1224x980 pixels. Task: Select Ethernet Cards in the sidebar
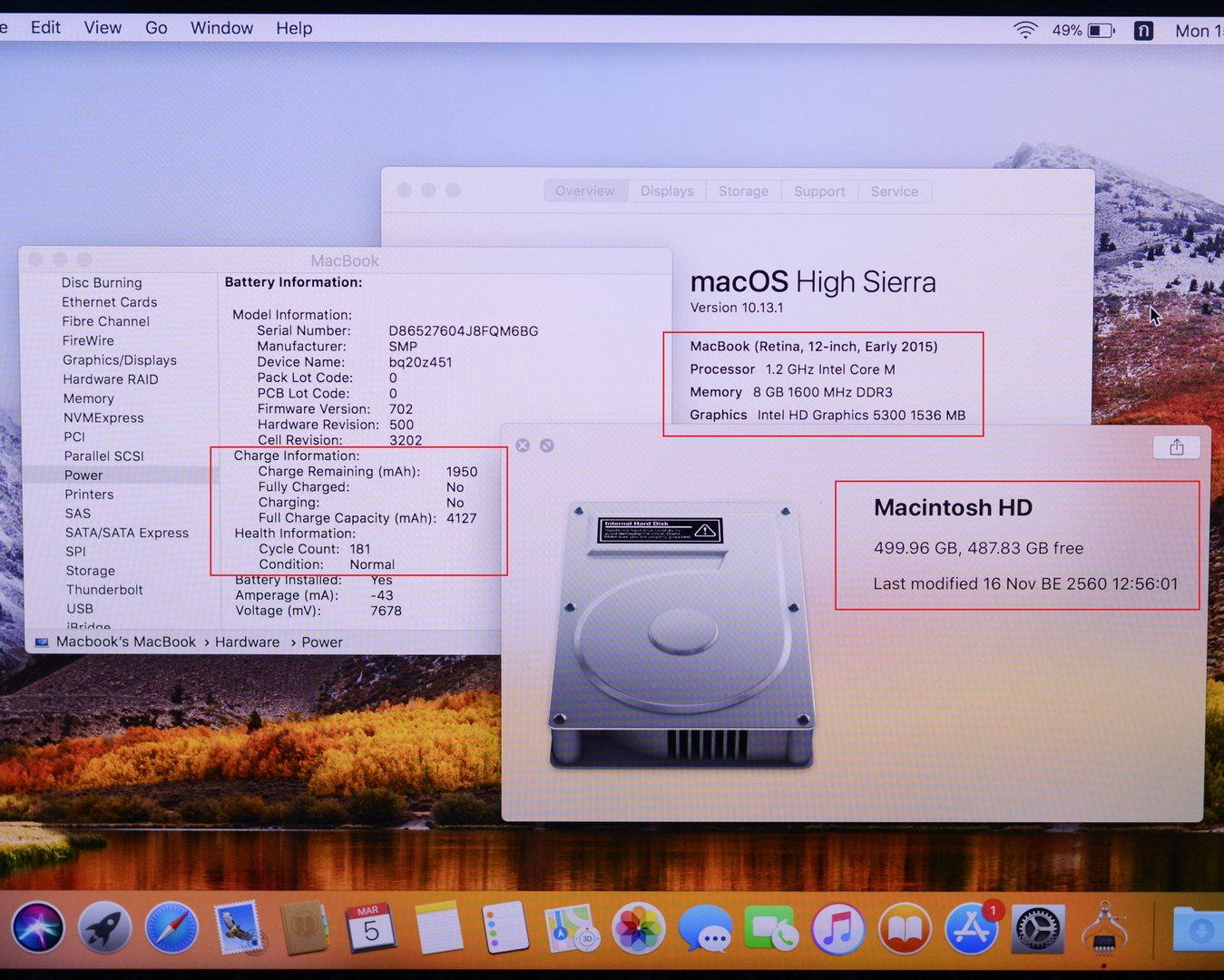click(110, 302)
